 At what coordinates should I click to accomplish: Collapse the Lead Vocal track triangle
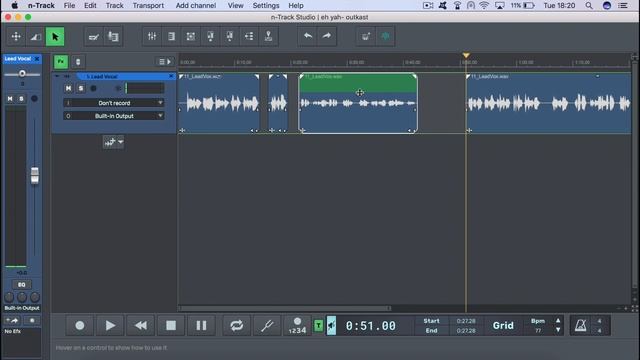[57, 76]
